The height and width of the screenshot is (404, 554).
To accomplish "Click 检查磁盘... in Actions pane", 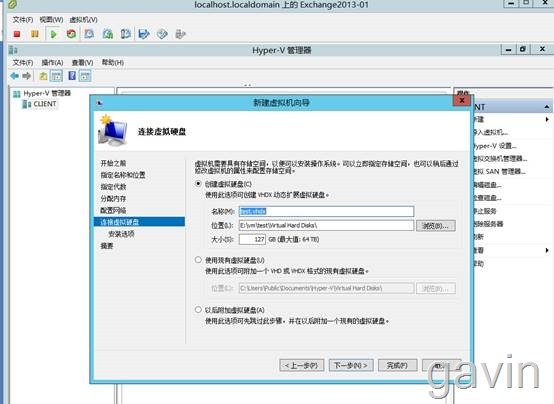I will [x=487, y=198].
